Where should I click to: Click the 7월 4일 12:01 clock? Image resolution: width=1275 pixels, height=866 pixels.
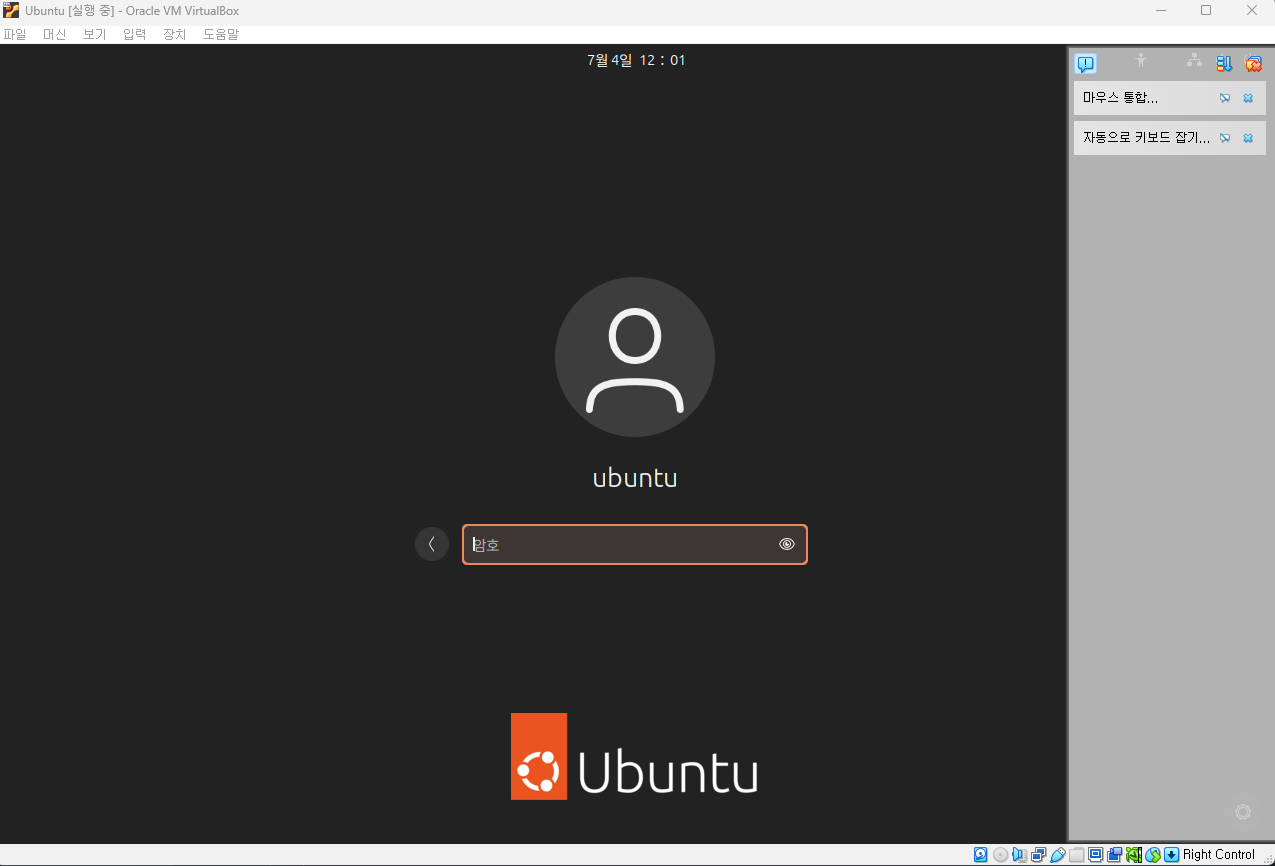(x=636, y=60)
